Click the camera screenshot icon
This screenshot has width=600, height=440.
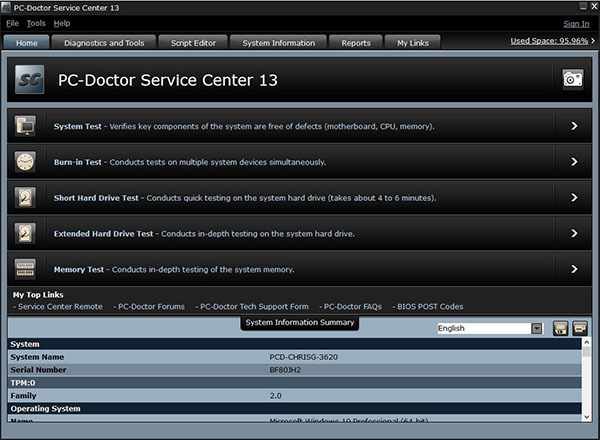click(x=572, y=80)
